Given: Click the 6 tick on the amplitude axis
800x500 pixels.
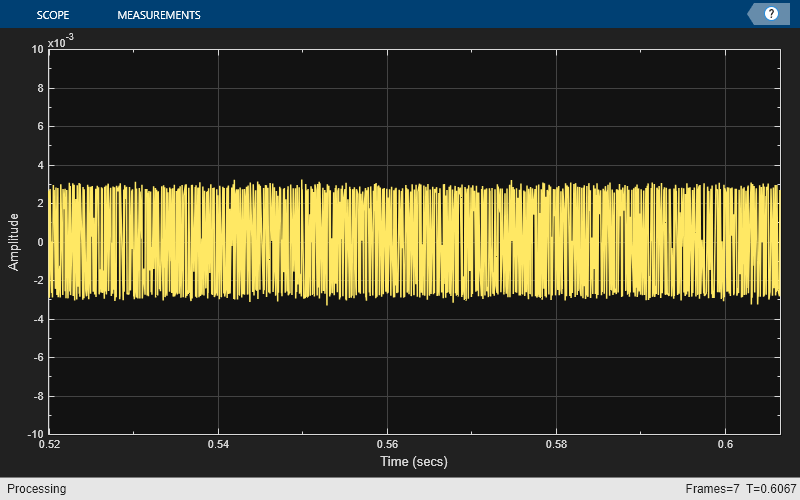Looking at the screenshot, I should [x=40, y=126].
